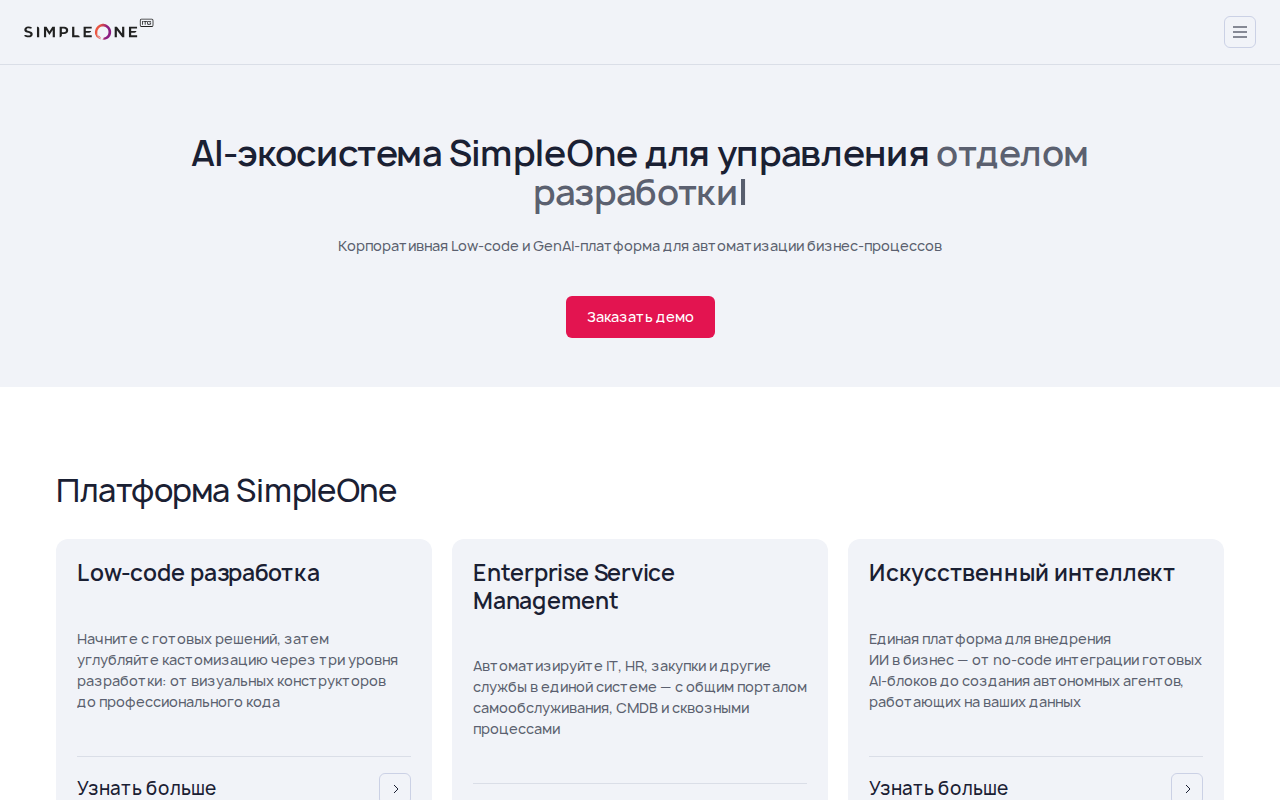Select the Искусственный интеллект card title
Image resolution: width=1280 pixels, height=800 pixels.
(1022, 573)
